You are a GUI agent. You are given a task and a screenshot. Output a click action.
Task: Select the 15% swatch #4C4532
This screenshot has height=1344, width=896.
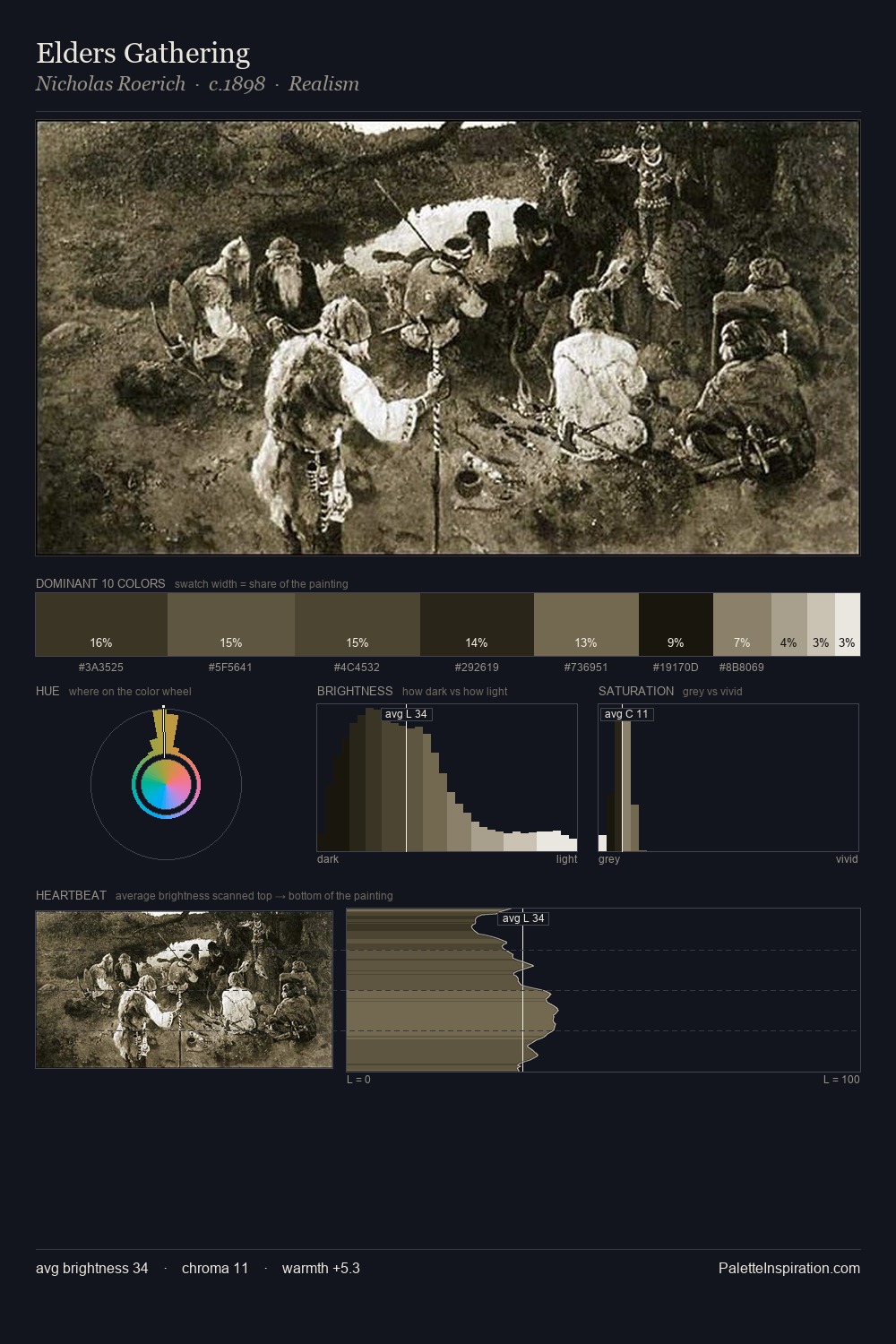[358, 625]
